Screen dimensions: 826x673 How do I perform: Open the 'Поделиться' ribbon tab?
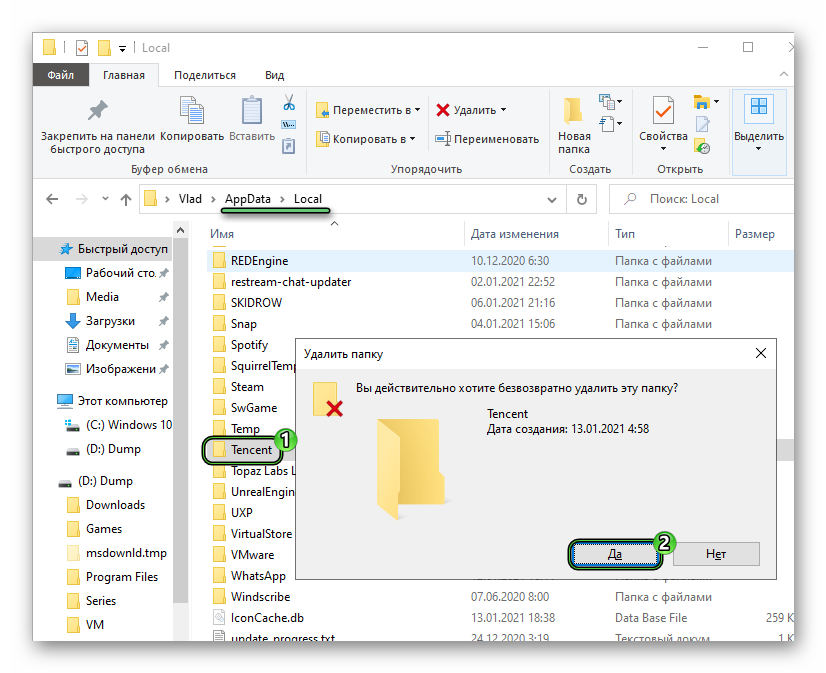[205, 75]
